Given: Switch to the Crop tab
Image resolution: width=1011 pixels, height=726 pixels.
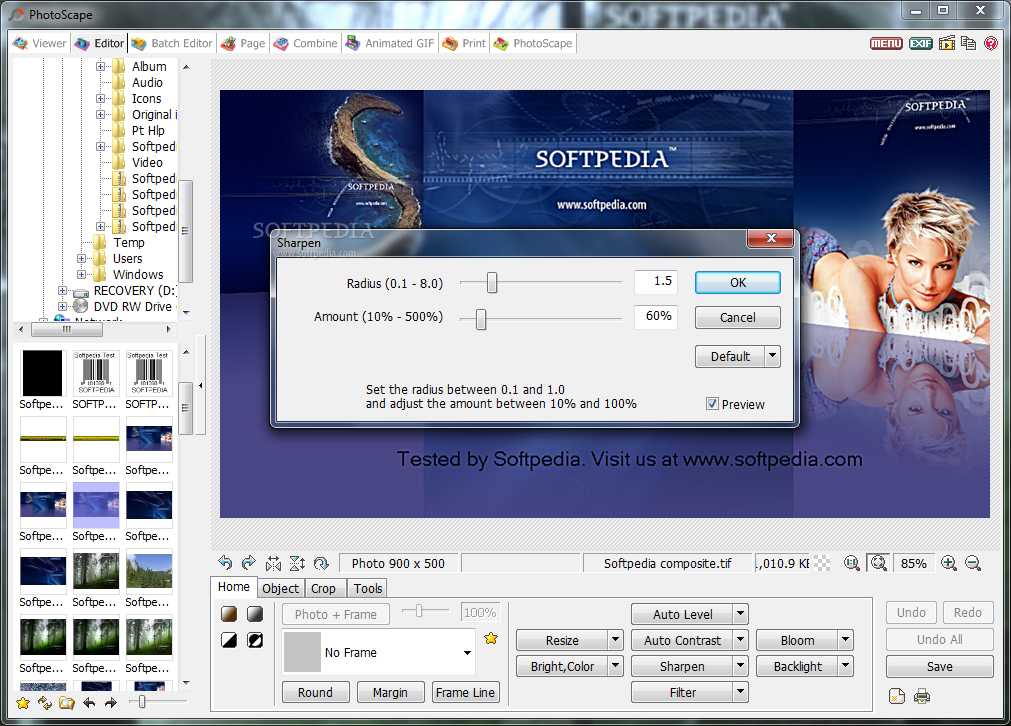Looking at the screenshot, I should point(323,588).
